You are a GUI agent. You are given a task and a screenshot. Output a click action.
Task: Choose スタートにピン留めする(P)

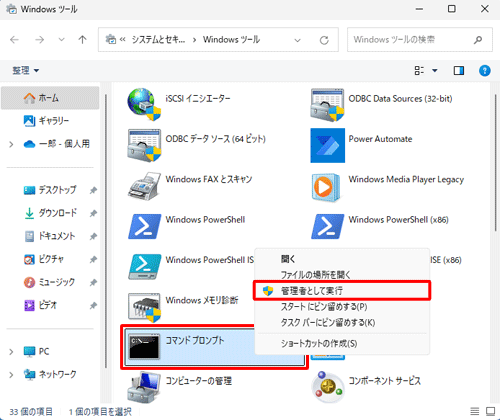point(342,307)
